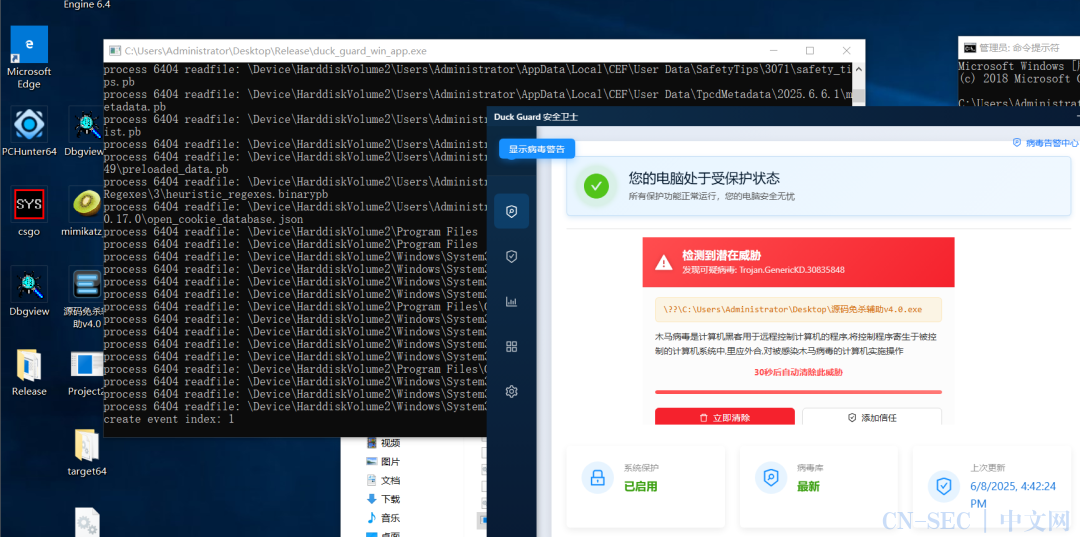Select the mimikatz kiwi desktop icon
The image size is (1080, 537).
(x=84, y=211)
